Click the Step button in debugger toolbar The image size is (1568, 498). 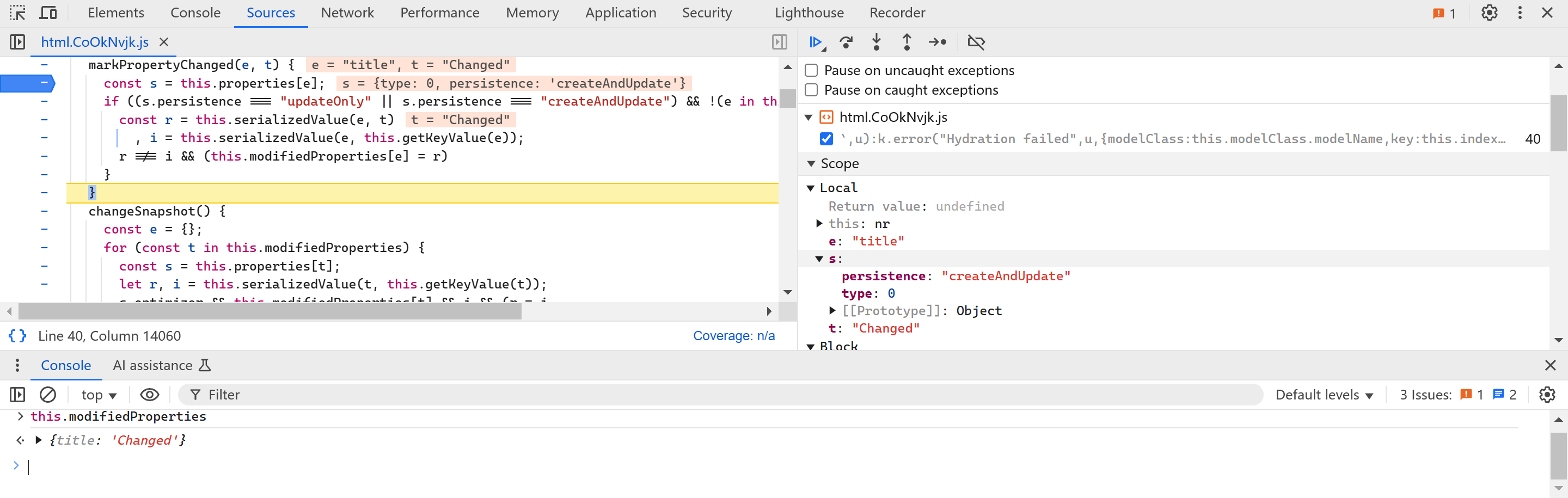click(938, 42)
